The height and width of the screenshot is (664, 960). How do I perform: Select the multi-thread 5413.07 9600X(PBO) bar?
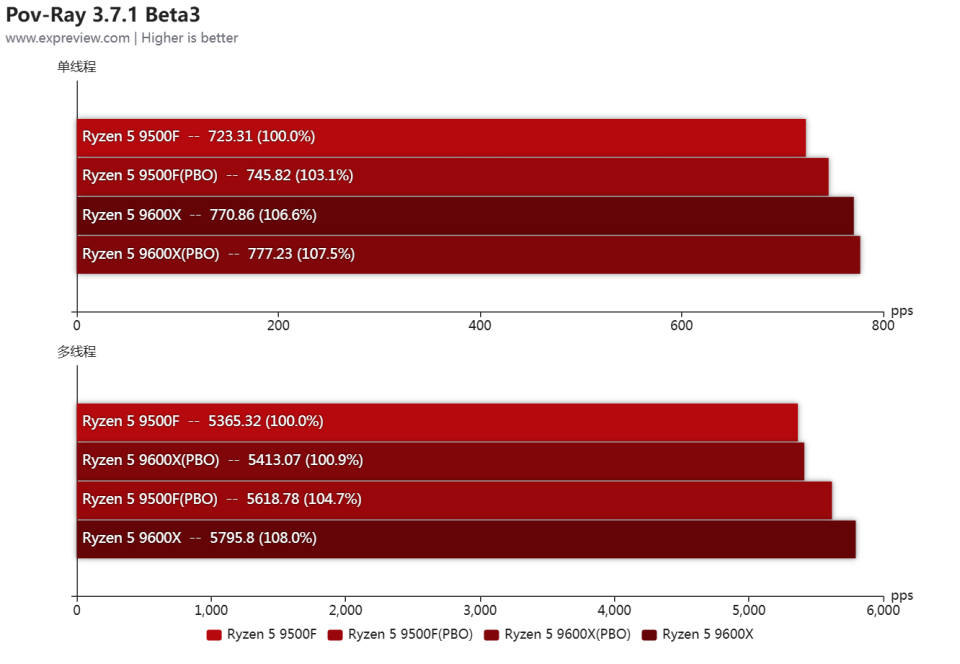point(441,461)
